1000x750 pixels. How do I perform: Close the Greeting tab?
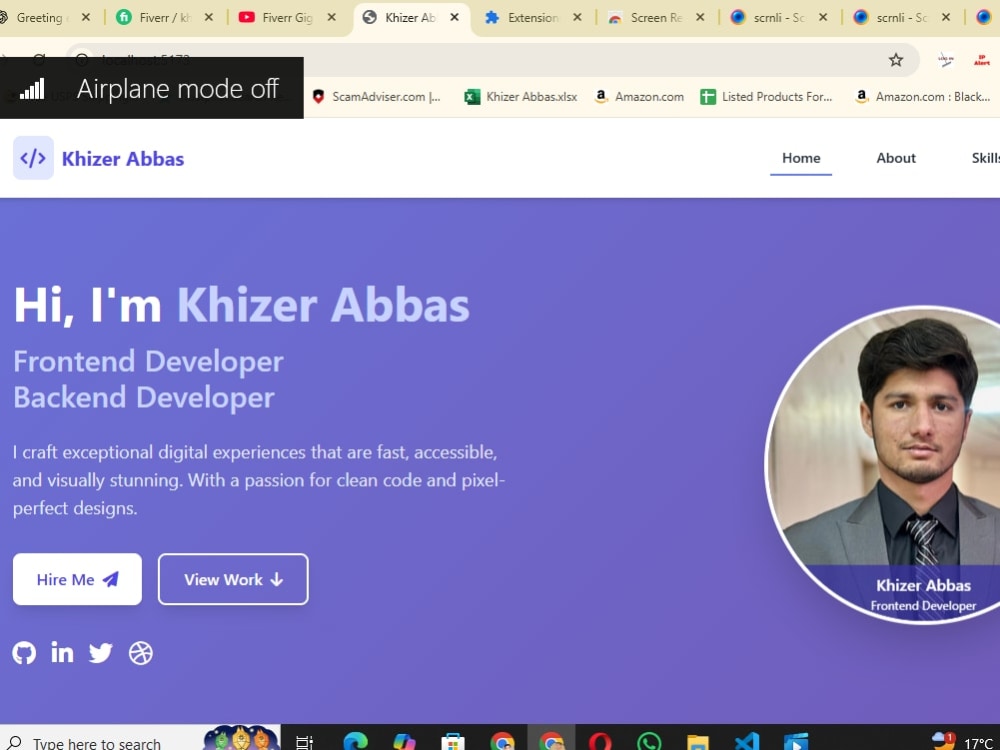(85, 17)
